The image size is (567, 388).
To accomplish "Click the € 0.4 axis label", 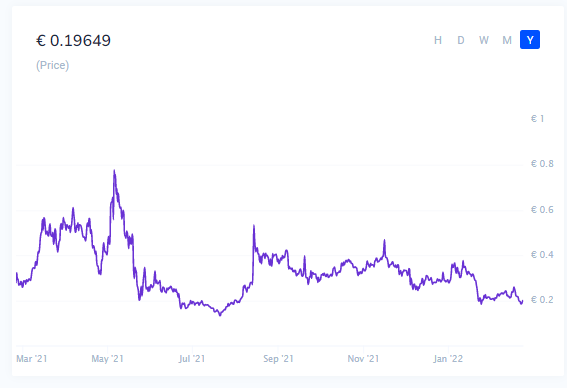I will [542, 255].
